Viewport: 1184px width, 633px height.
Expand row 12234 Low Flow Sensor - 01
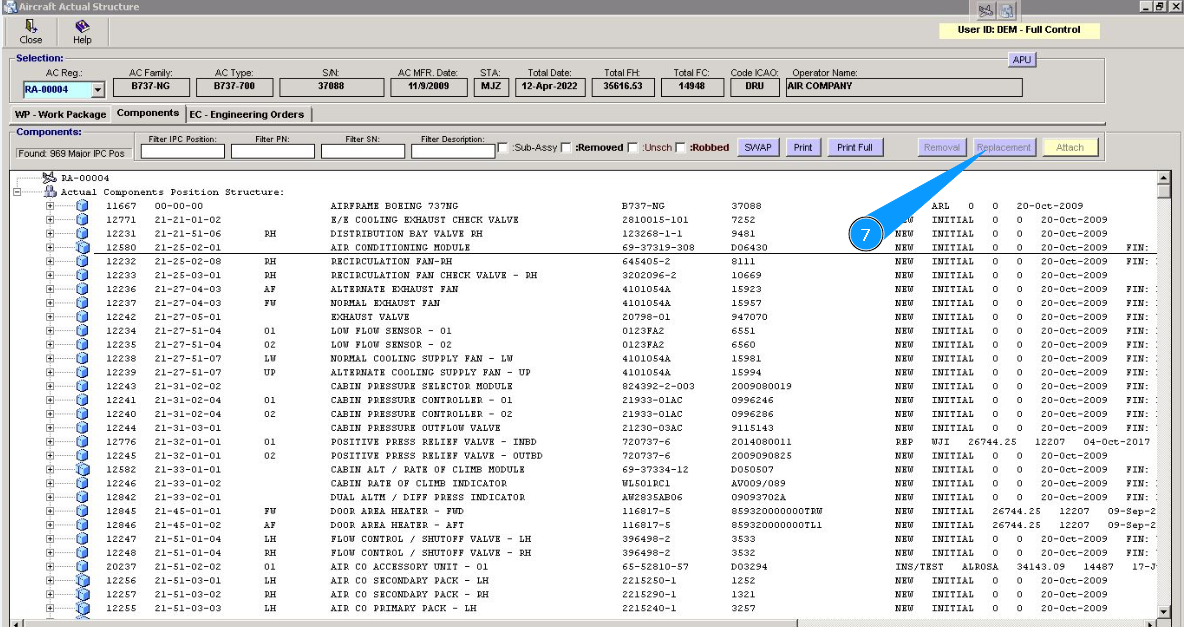click(50, 331)
